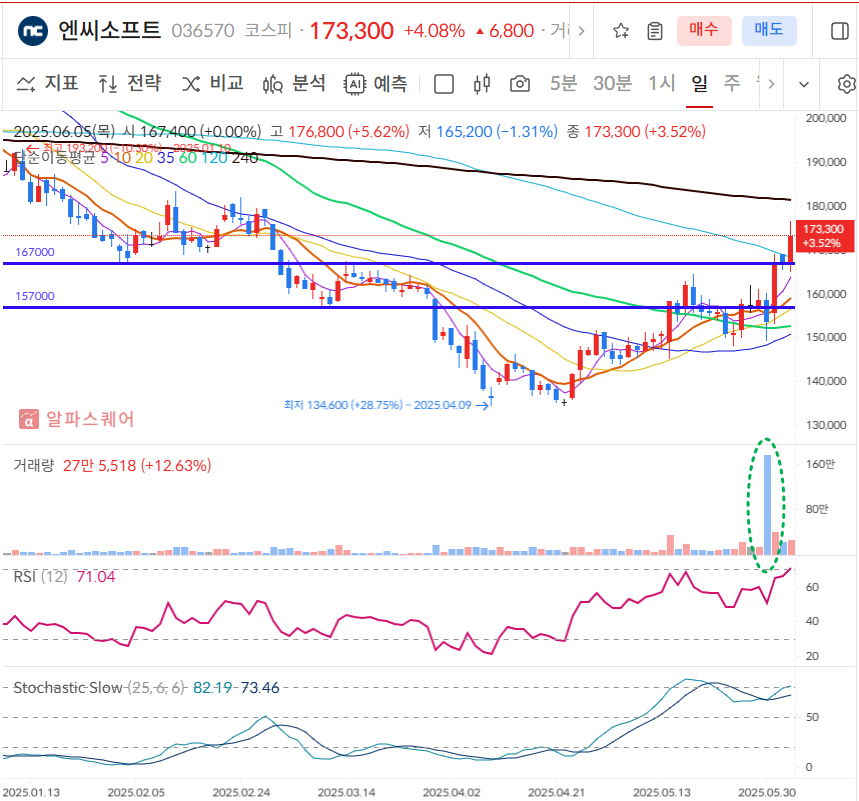This screenshot has height=801, width=859.
Task: Click the 알파스퀘어 logo link
Action: [x=77, y=419]
